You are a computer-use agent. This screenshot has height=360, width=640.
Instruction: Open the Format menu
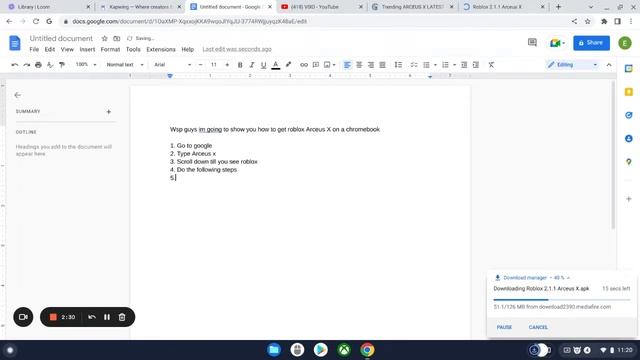[x=110, y=49]
